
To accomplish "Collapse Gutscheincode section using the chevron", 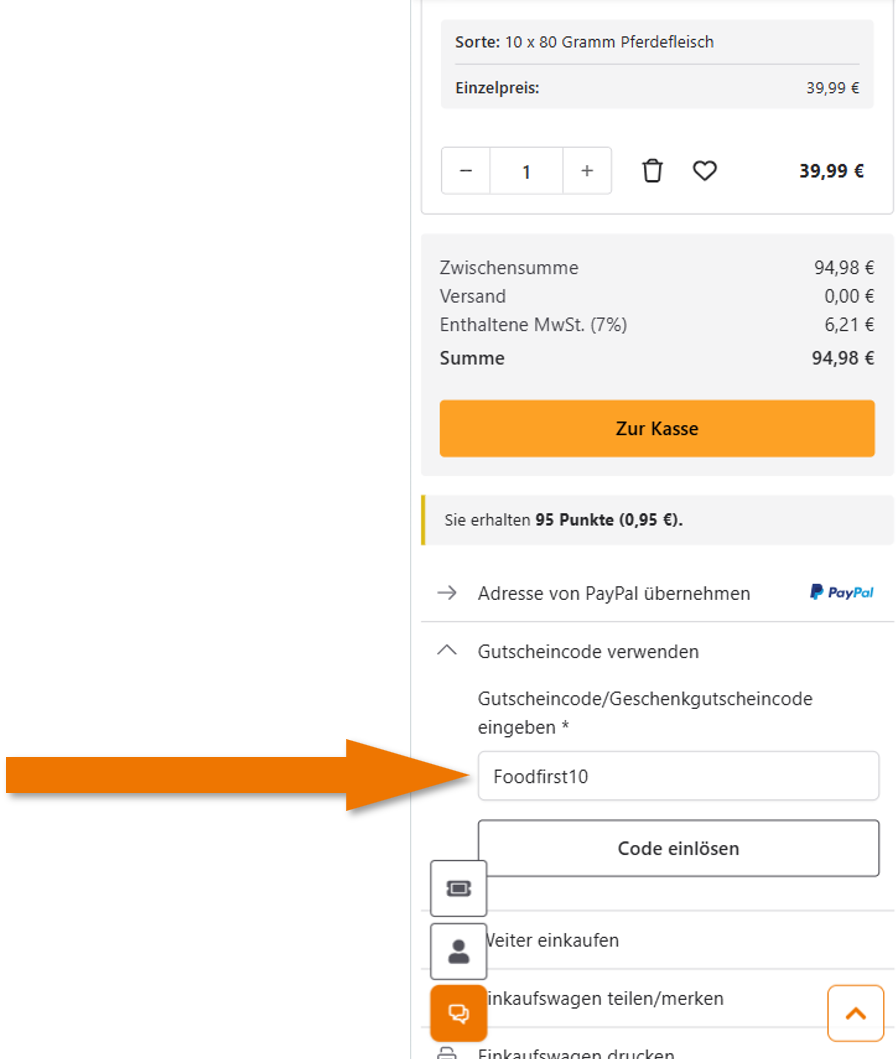I will [x=448, y=651].
